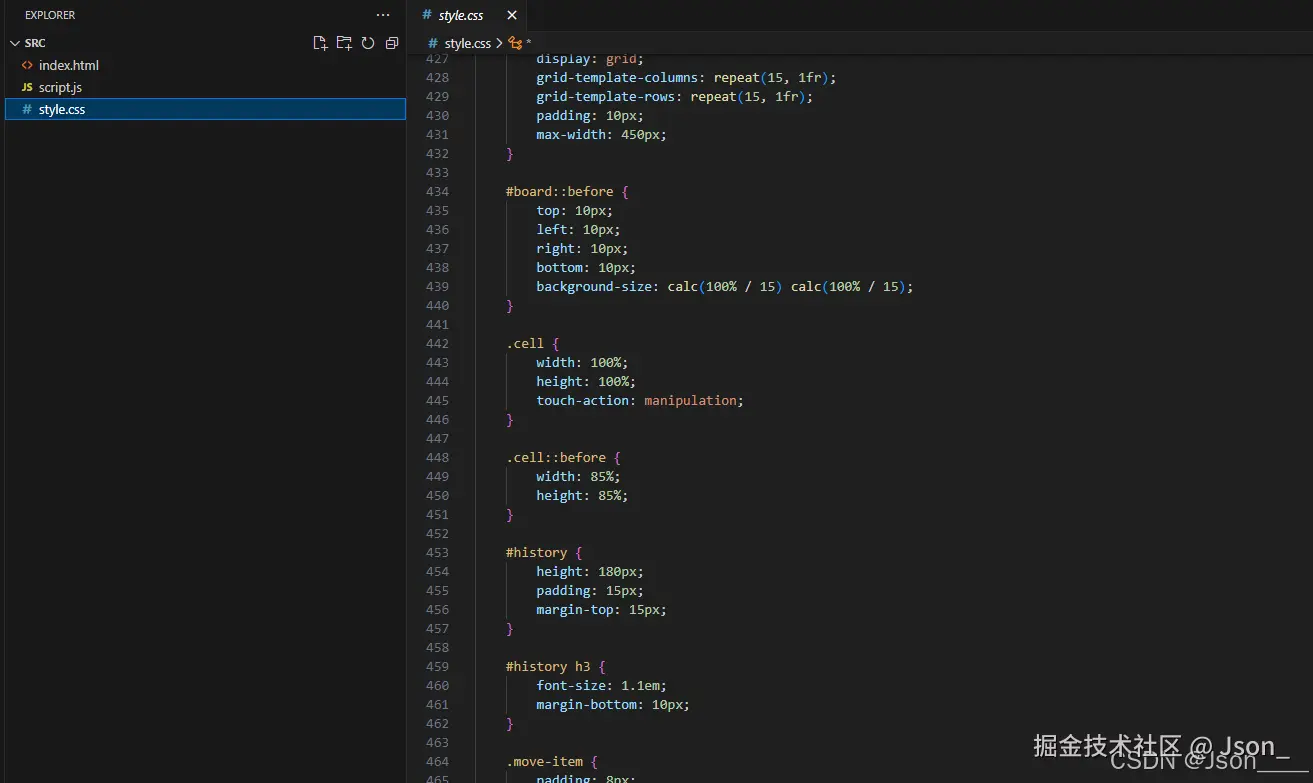Collapse the SRC folder section
Viewport: 1313px width, 783px height.
(14, 43)
